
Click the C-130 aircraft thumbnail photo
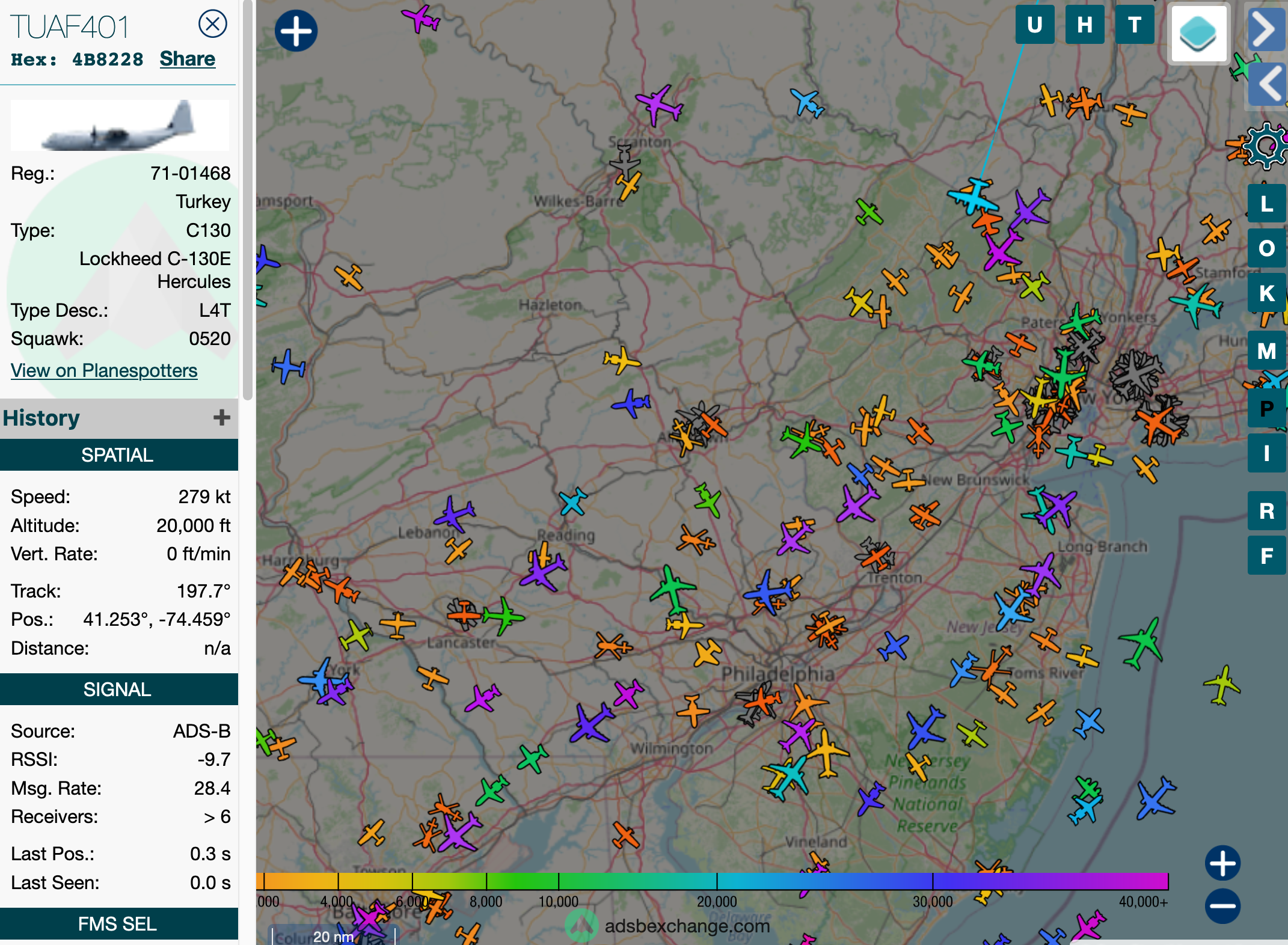pyautogui.click(x=120, y=125)
